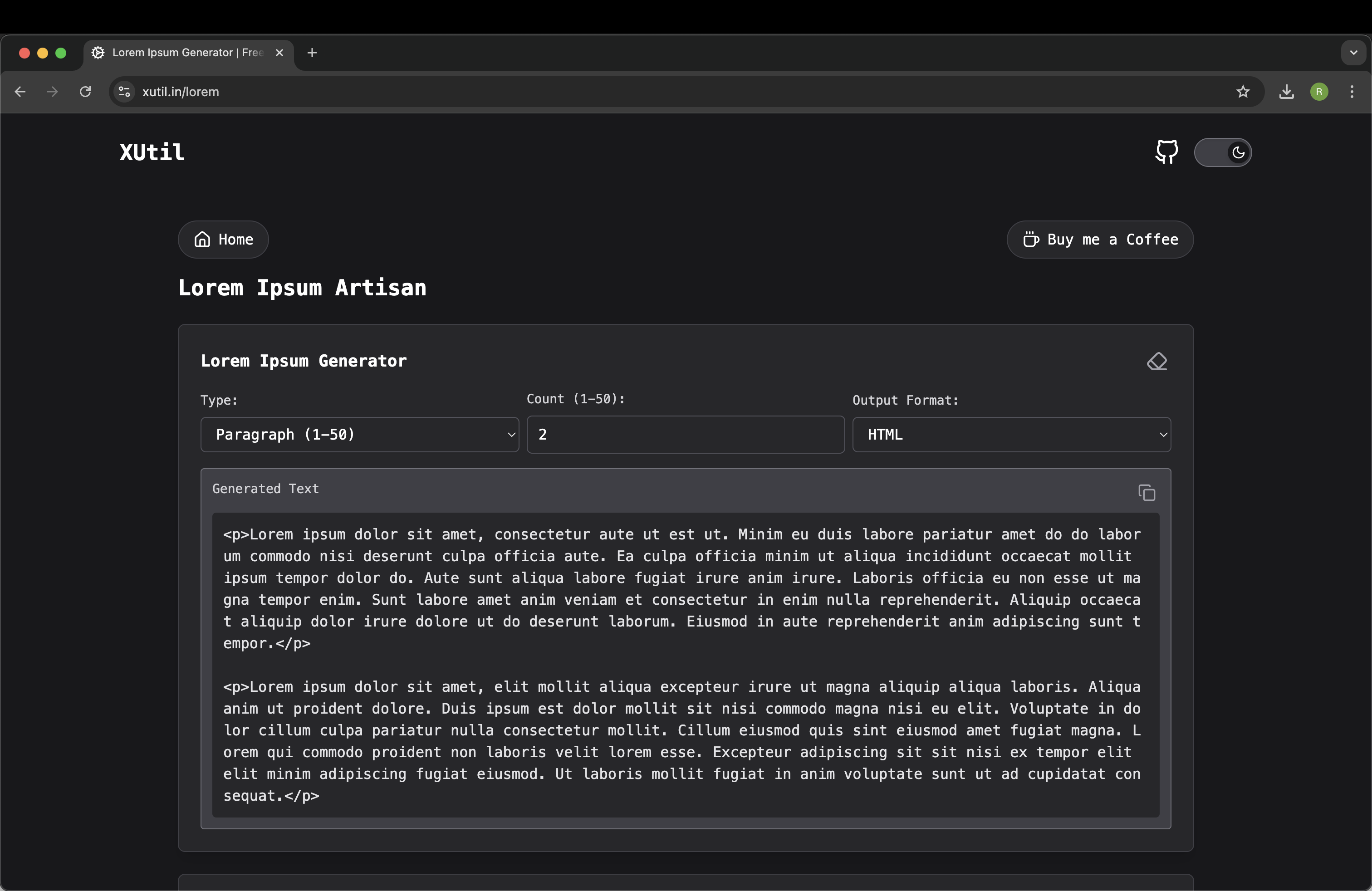The width and height of the screenshot is (1372, 891).
Task: Click the eraser clear icon
Action: pos(1156,362)
